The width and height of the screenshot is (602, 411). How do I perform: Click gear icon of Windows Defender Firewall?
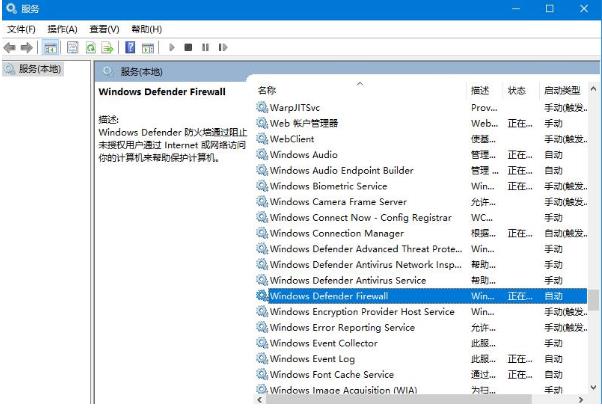coord(262,296)
